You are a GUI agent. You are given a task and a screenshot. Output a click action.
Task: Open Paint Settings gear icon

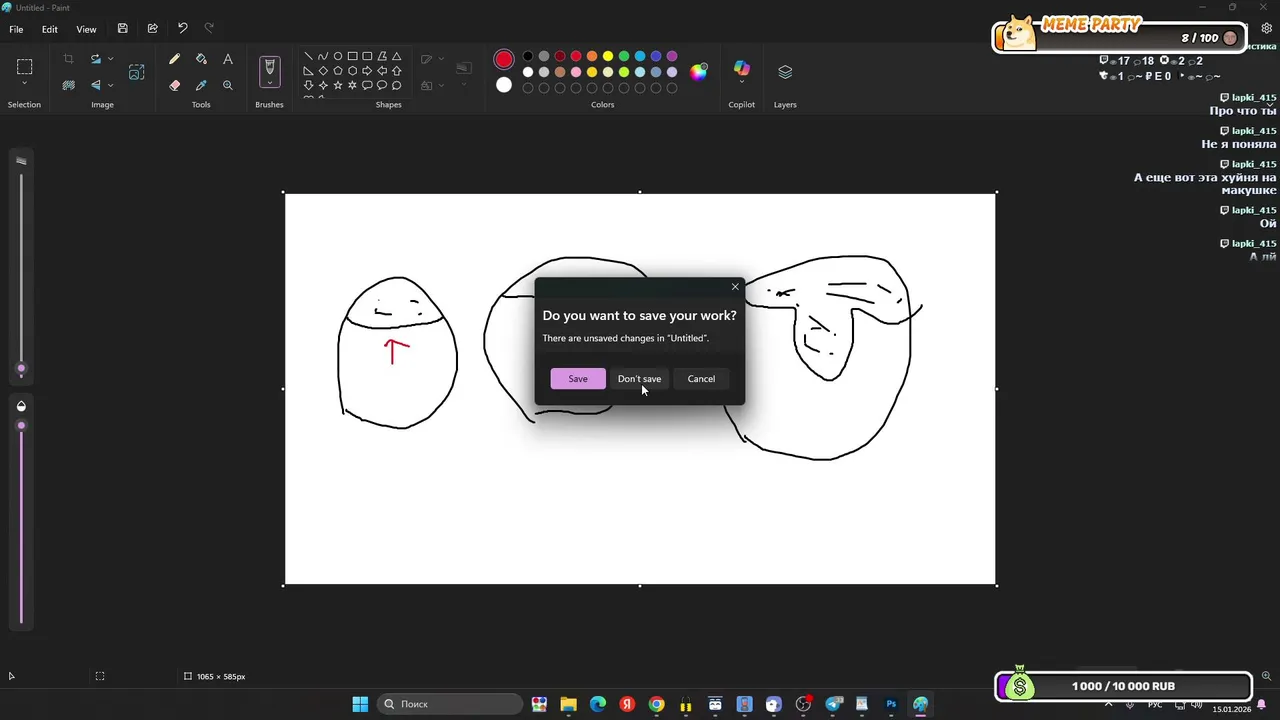coord(1266,29)
